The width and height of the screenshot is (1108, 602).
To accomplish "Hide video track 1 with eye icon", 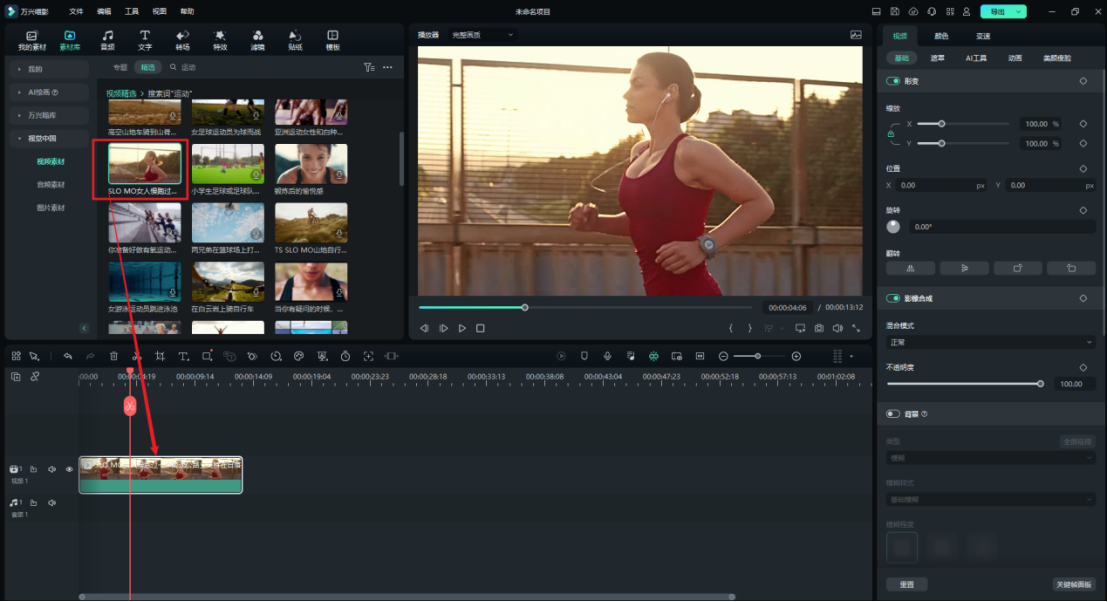I will tap(69, 469).
